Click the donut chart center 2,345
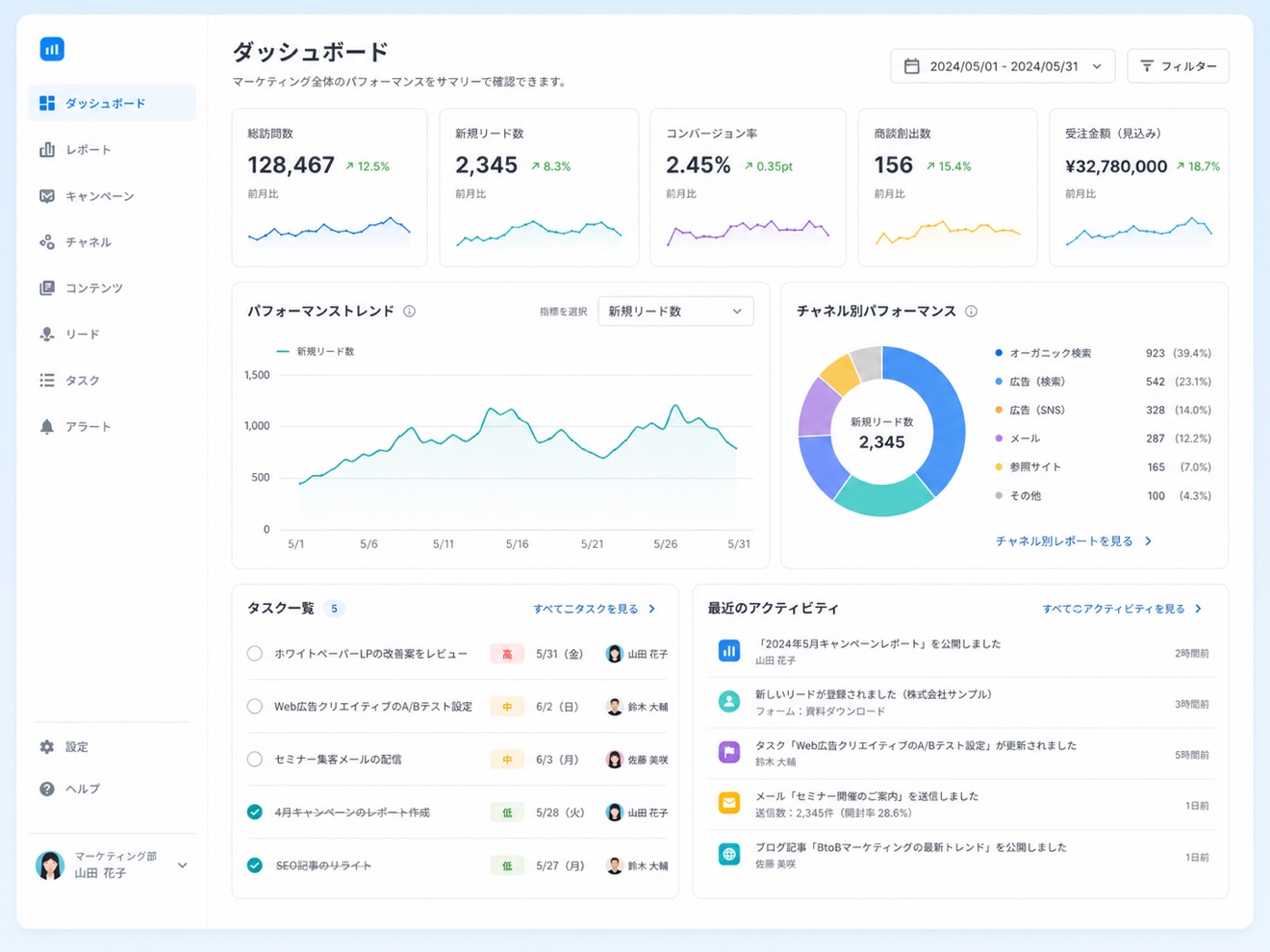 pyautogui.click(x=881, y=442)
